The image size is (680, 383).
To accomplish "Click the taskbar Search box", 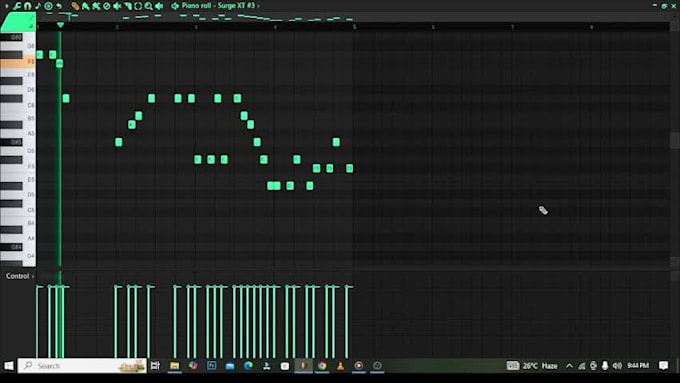I will pyautogui.click(x=82, y=366).
